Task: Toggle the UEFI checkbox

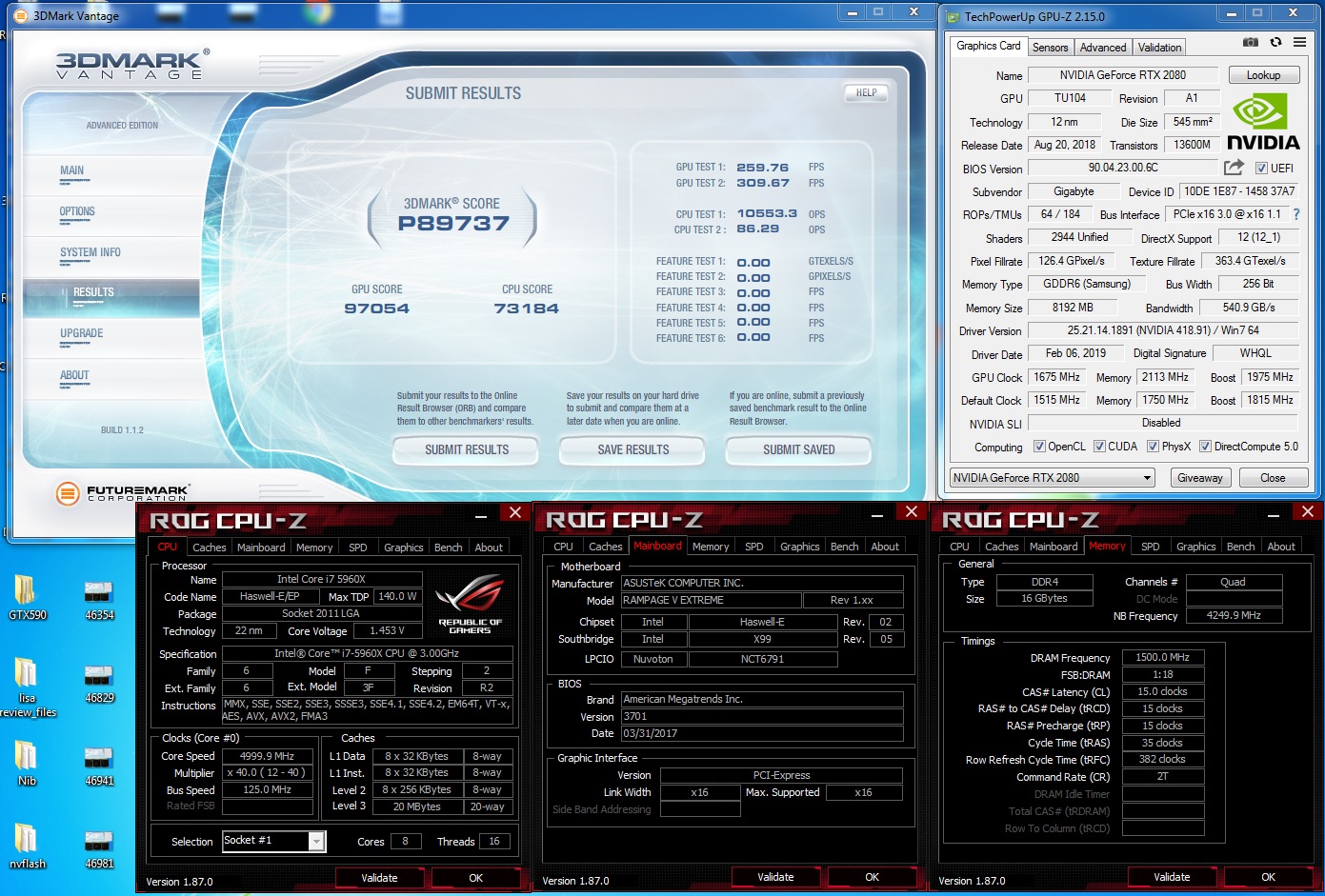Action: 1261,169
